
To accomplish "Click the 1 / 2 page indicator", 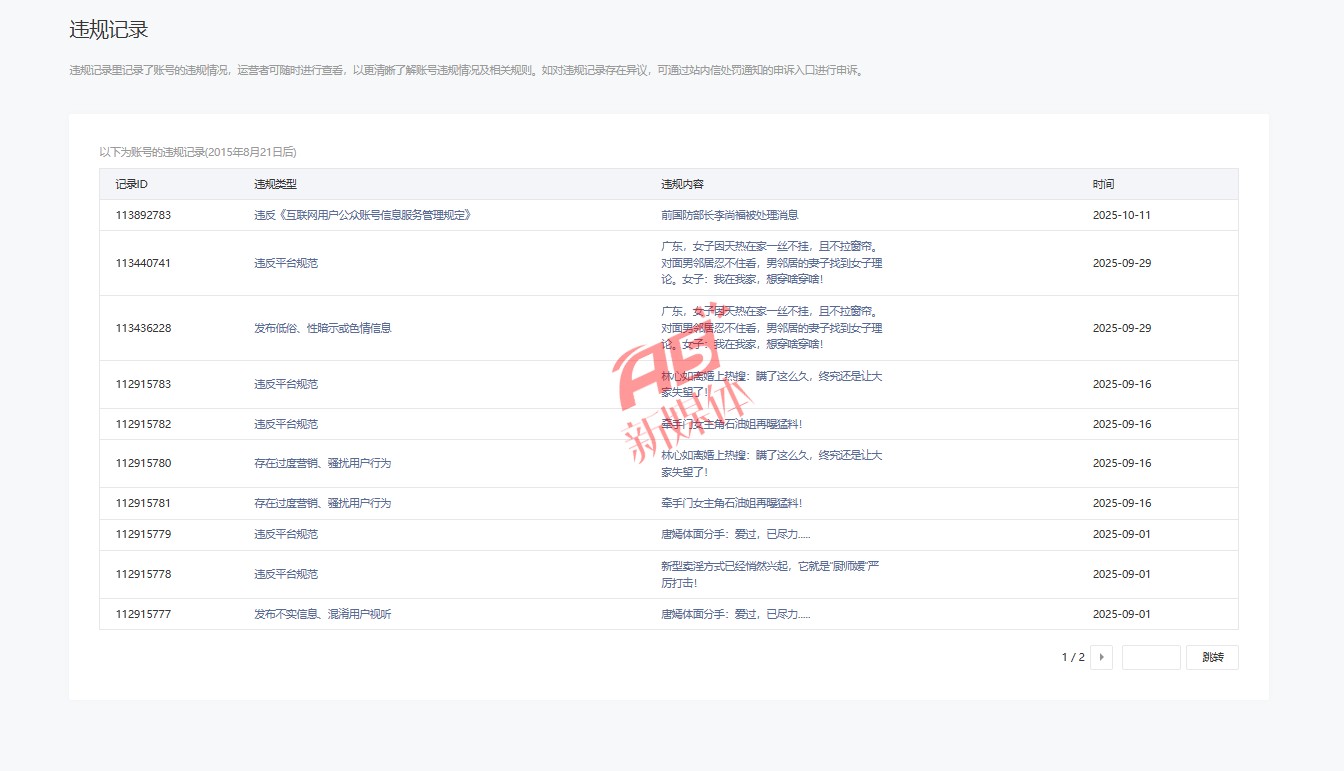I will tap(1072, 657).
